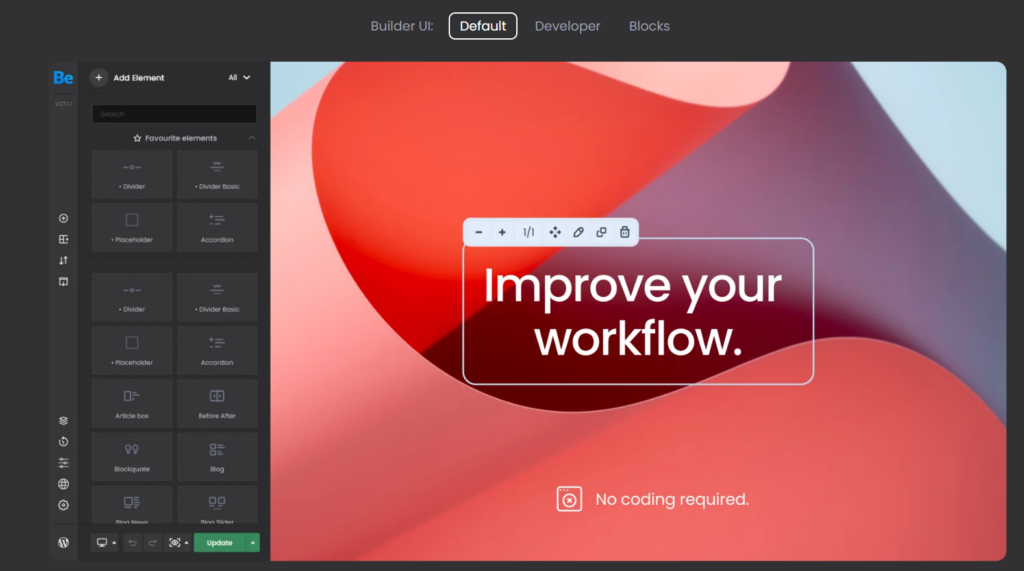
Task: Click the no-code icon beside 'No coding required.'
Action: 569,499
